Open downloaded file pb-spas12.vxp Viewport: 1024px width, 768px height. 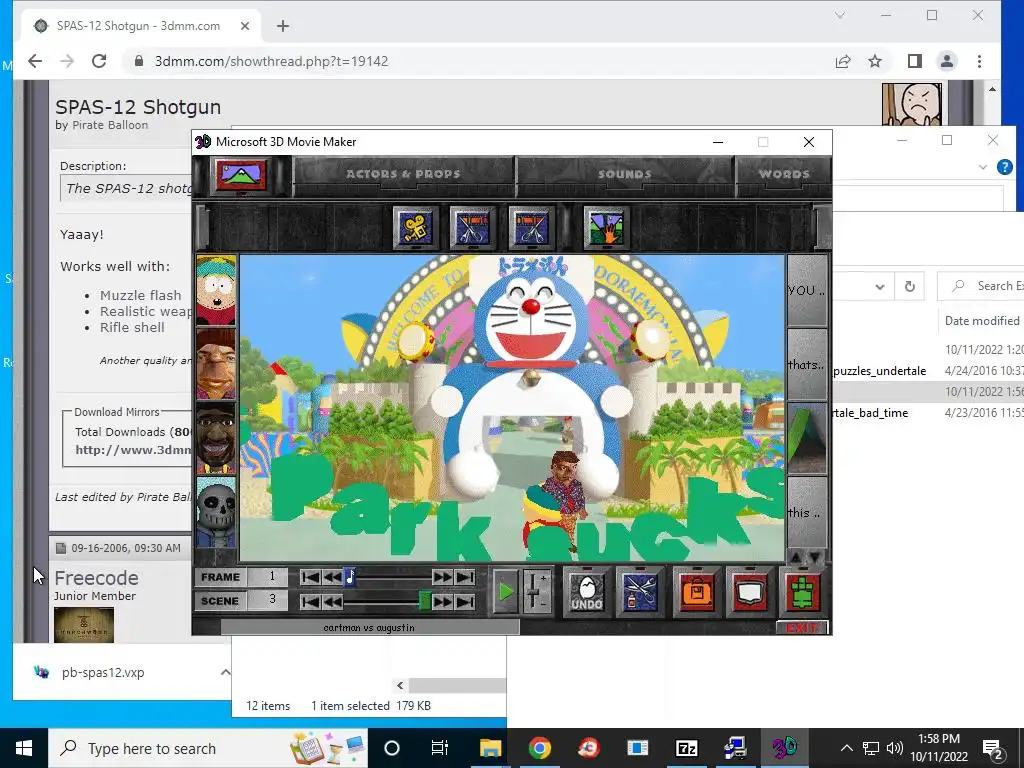pos(103,672)
